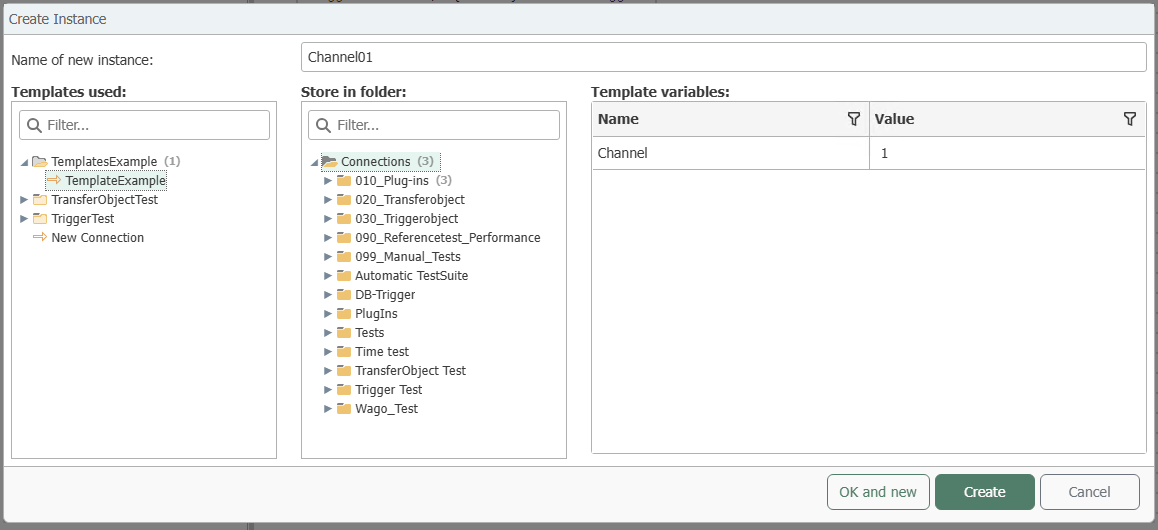Click the filter icon in Value column header
The height and width of the screenshot is (530, 1158).
point(1129,119)
